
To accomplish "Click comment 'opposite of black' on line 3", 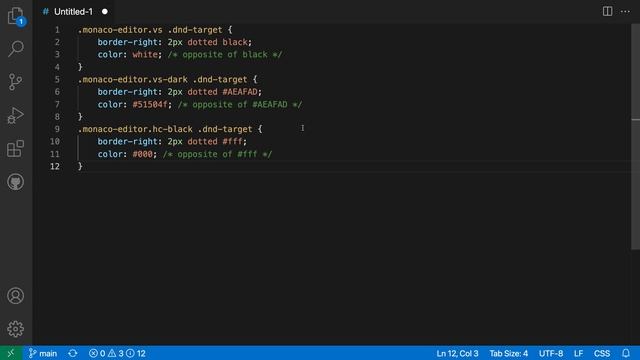I will tap(225, 55).
